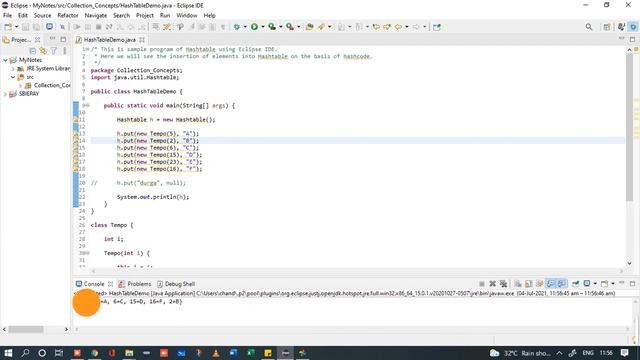The height and width of the screenshot is (360, 640).
Task: Click the Debug bug toolbar icon
Action: (x=237, y=27)
